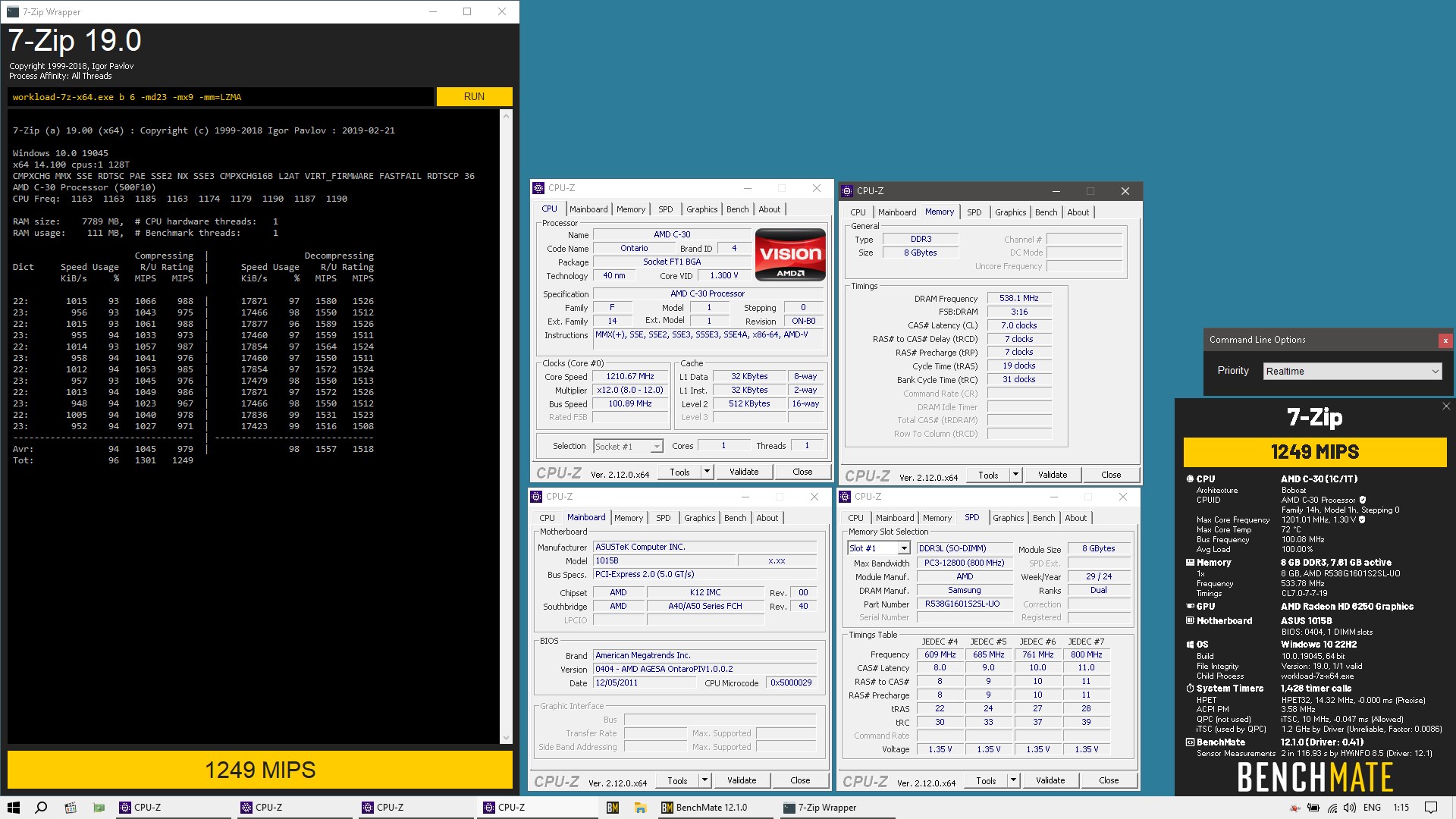Click Close button in CPU-Z Mainboard window

[x=800, y=780]
